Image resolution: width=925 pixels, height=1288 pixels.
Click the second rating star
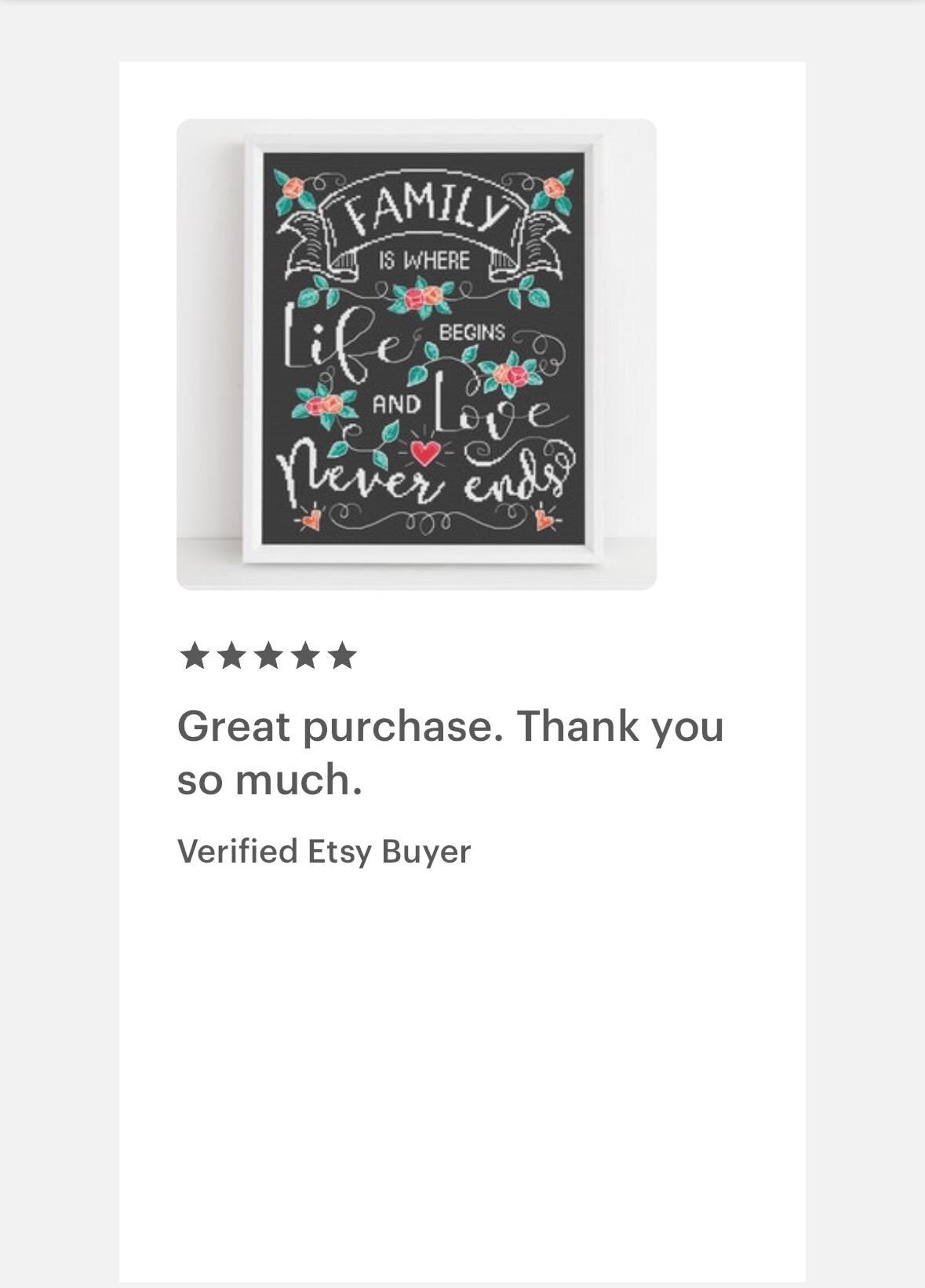(x=231, y=655)
